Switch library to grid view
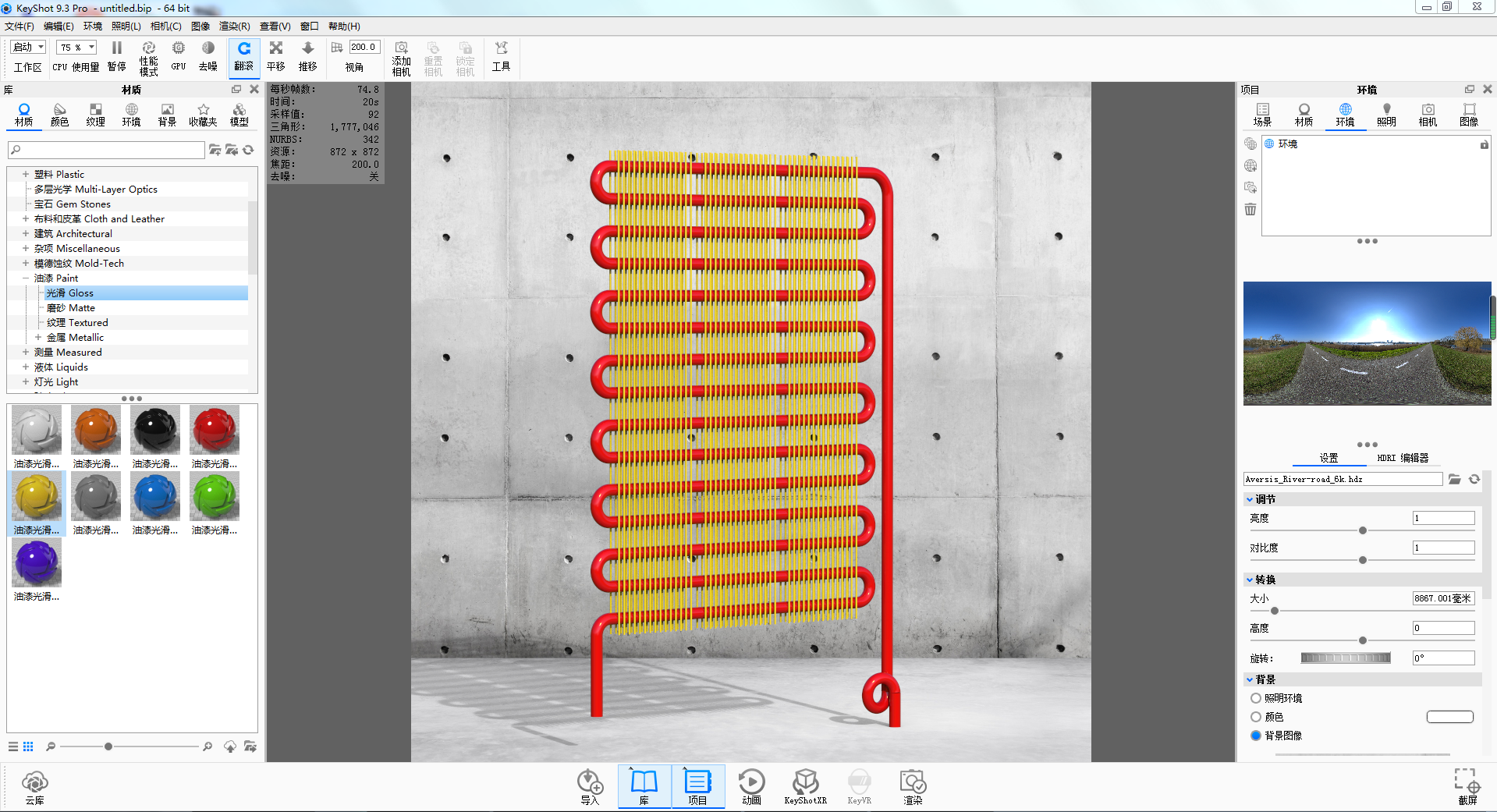The image size is (1497, 812). (x=28, y=746)
